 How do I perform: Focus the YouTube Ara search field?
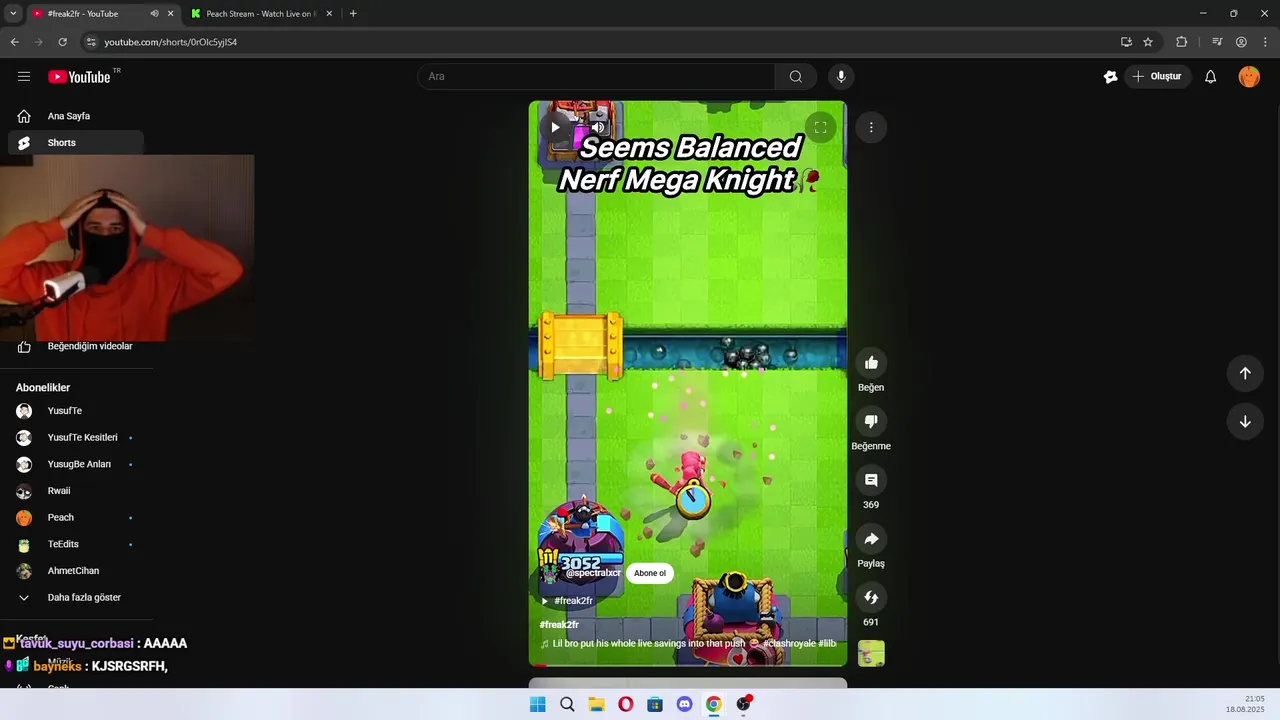596,77
